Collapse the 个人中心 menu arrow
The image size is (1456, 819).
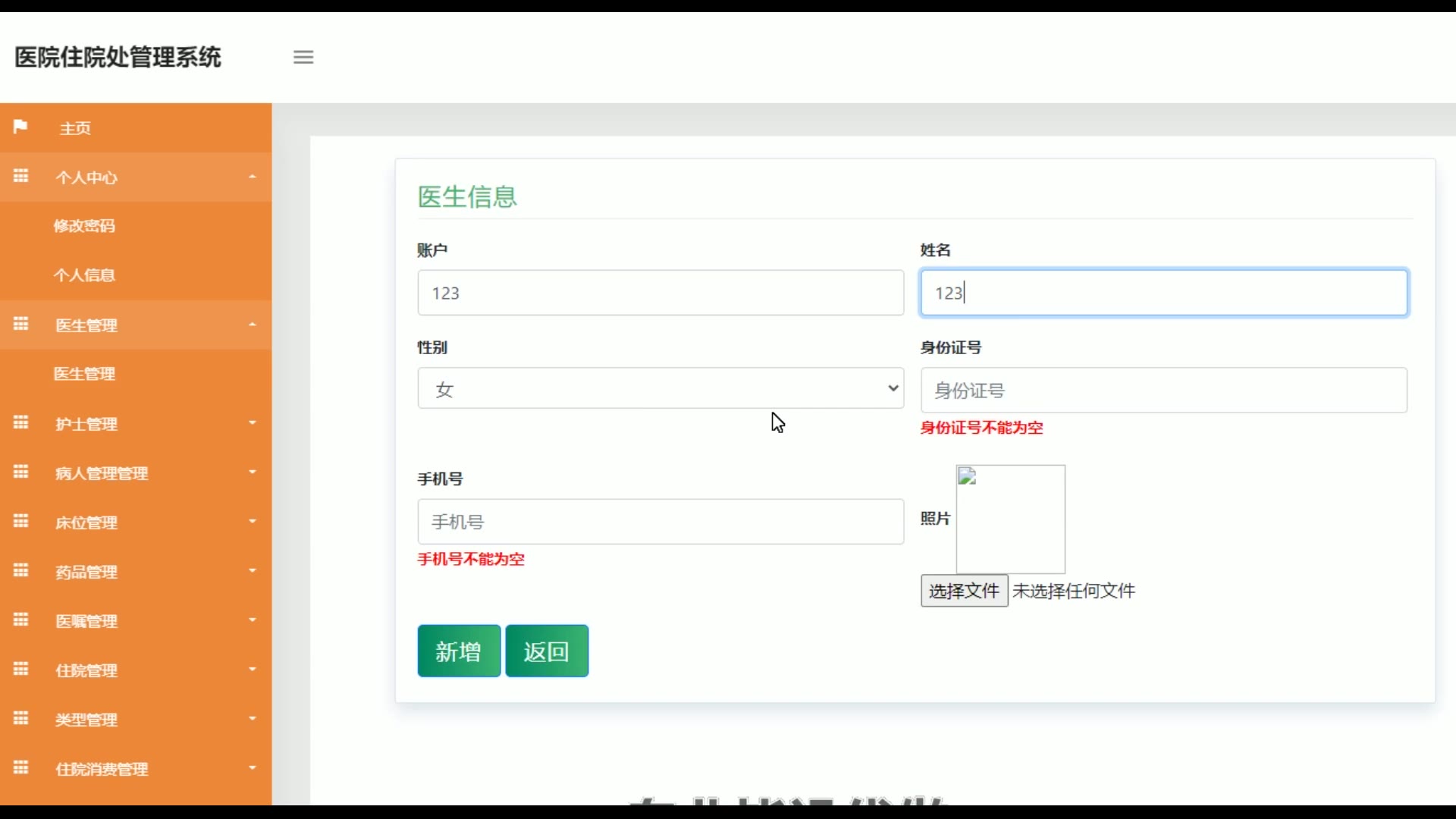point(253,177)
